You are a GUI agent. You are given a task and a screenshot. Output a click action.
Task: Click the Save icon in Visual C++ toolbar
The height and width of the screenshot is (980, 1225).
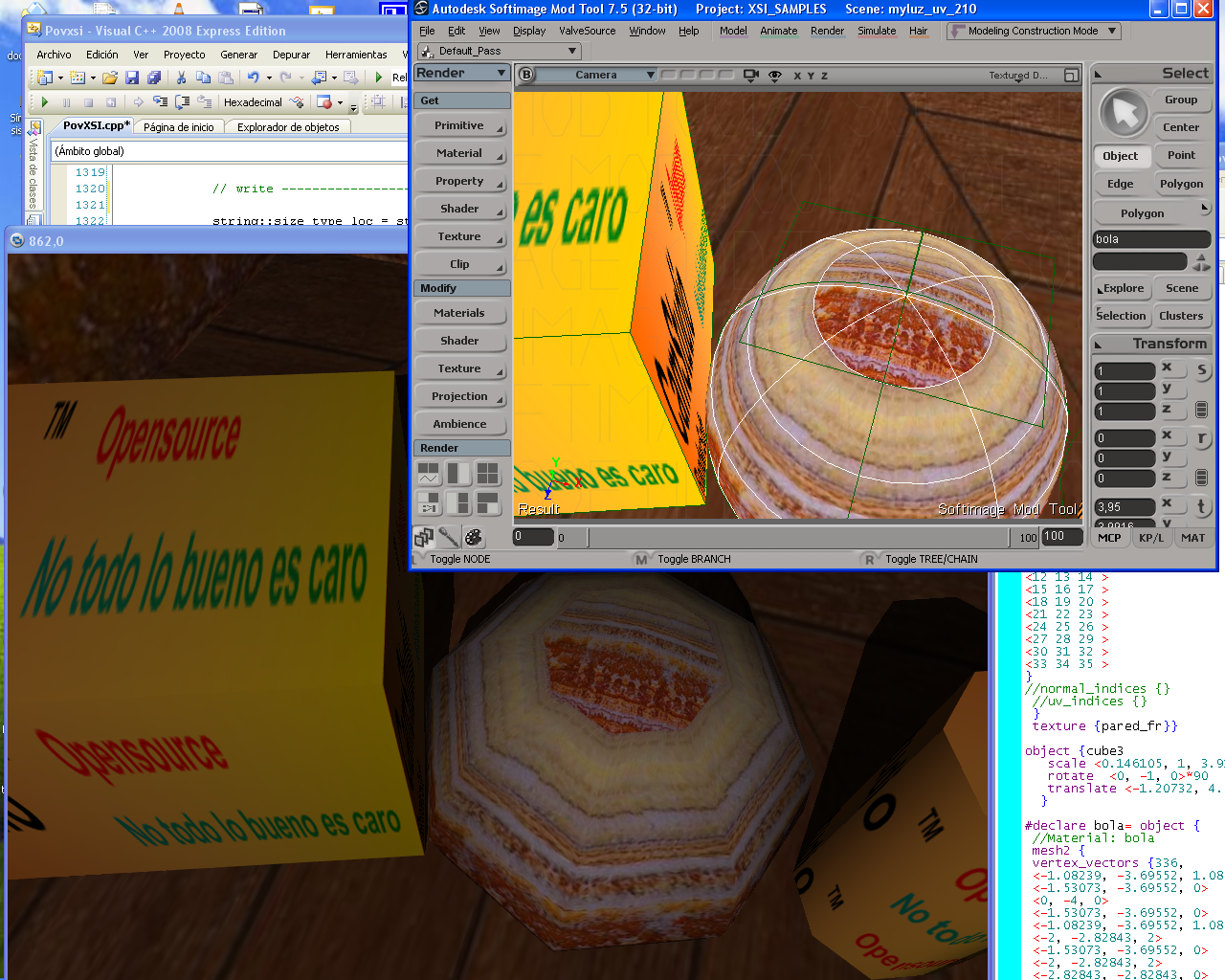click(132, 78)
